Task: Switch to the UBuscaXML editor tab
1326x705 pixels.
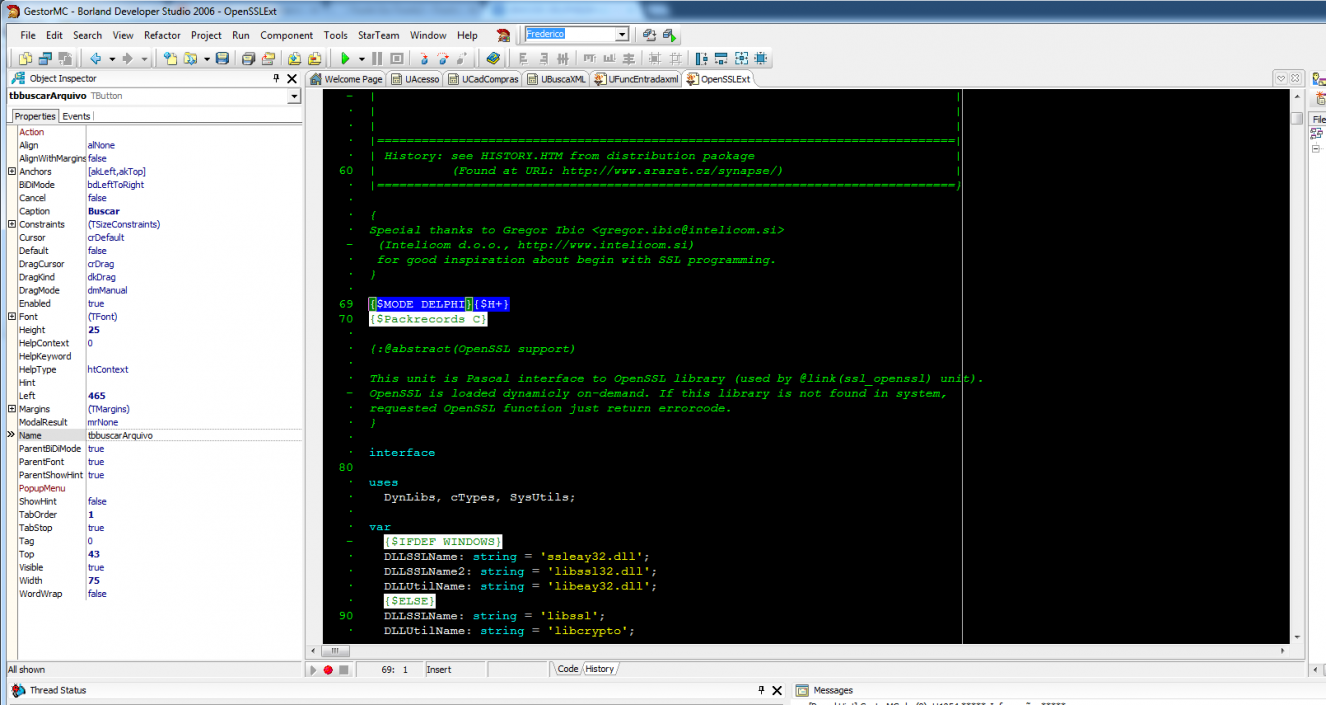Action: [x=557, y=79]
